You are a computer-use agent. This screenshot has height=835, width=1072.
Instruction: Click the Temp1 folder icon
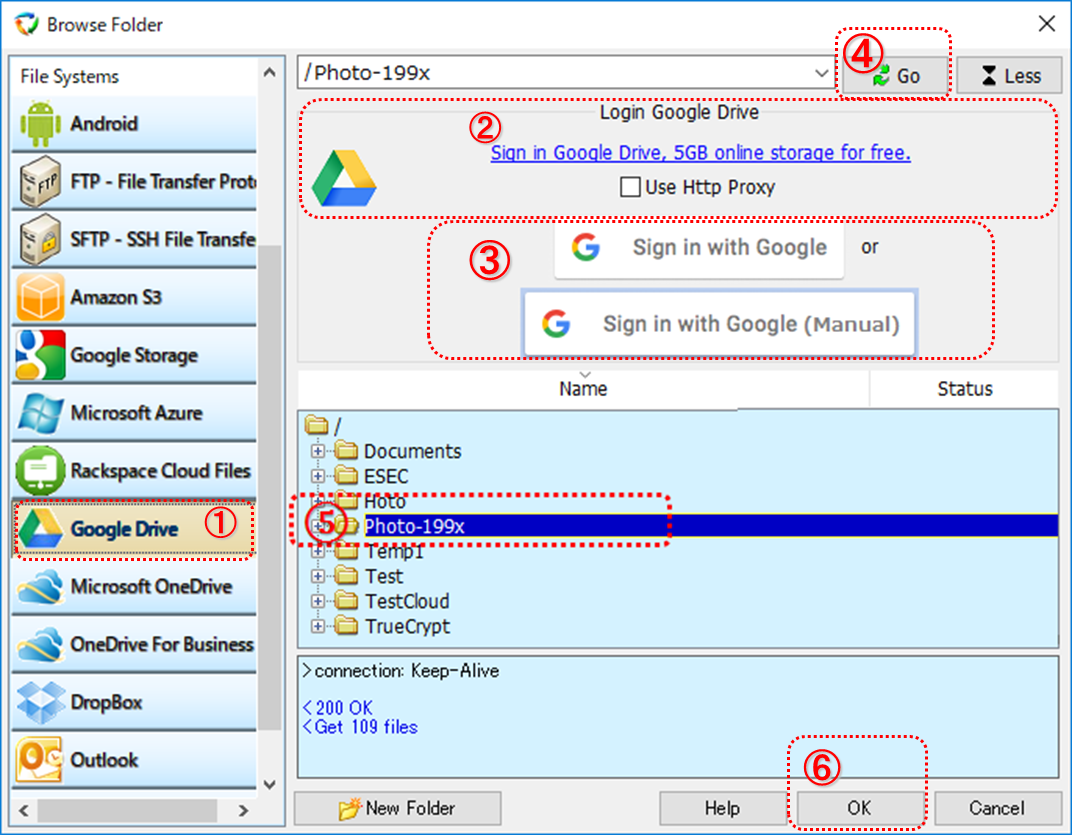coord(346,551)
